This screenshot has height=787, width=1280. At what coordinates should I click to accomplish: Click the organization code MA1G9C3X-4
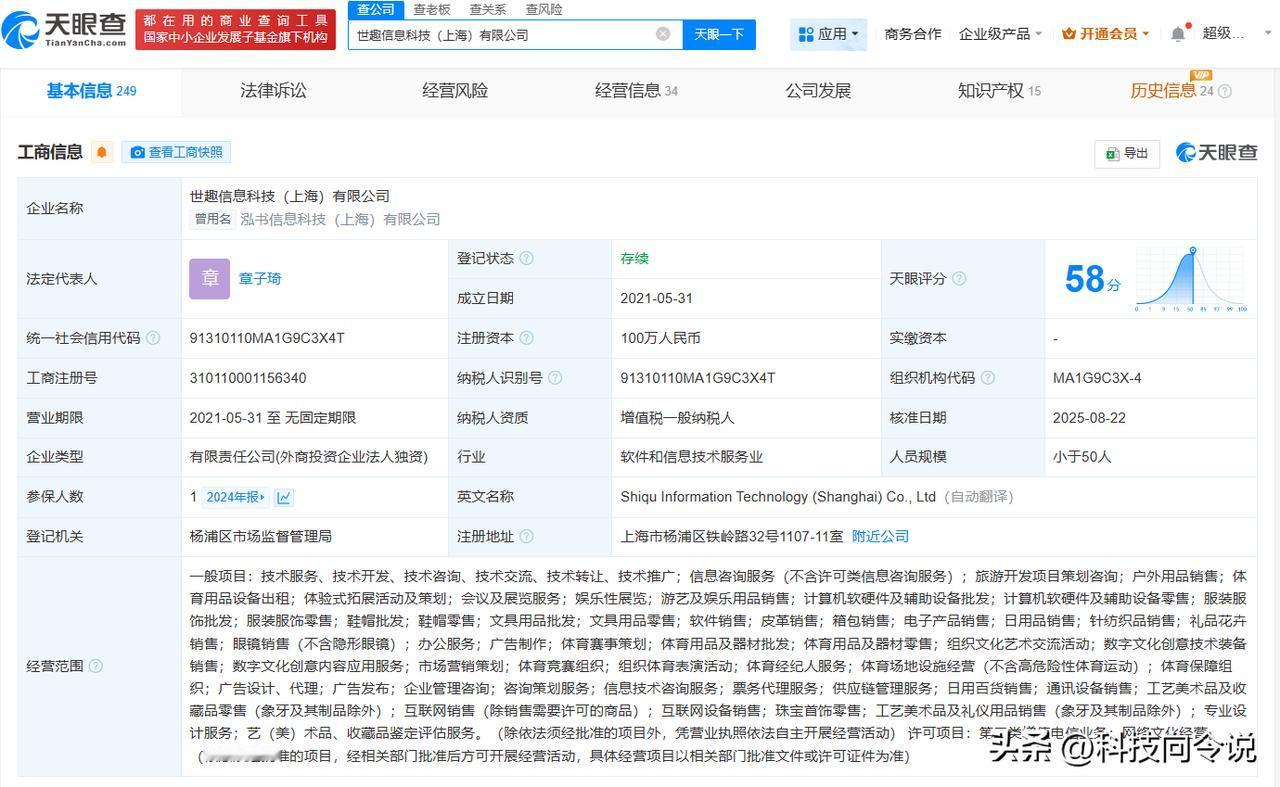[1097, 378]
